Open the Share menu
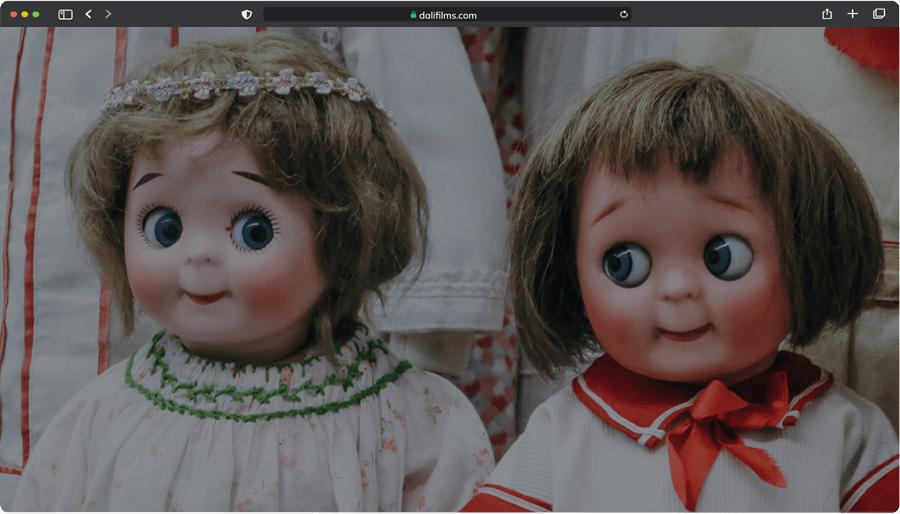The height and width of the screenshot is (514, 900). tap(827, 14)
